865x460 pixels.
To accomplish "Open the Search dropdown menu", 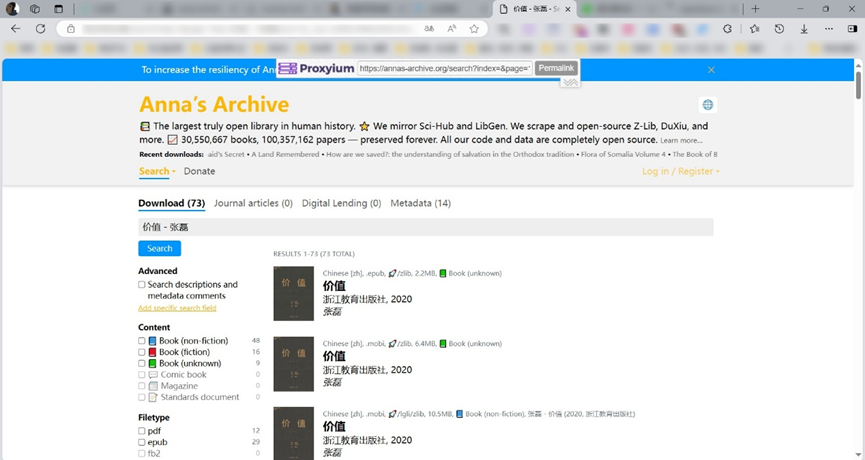I will 157,171.
